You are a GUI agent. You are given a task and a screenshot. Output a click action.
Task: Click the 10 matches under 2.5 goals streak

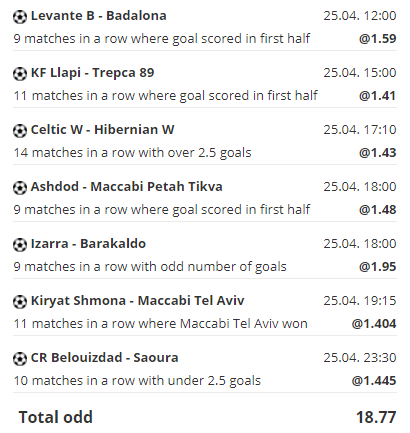(137, 381)
